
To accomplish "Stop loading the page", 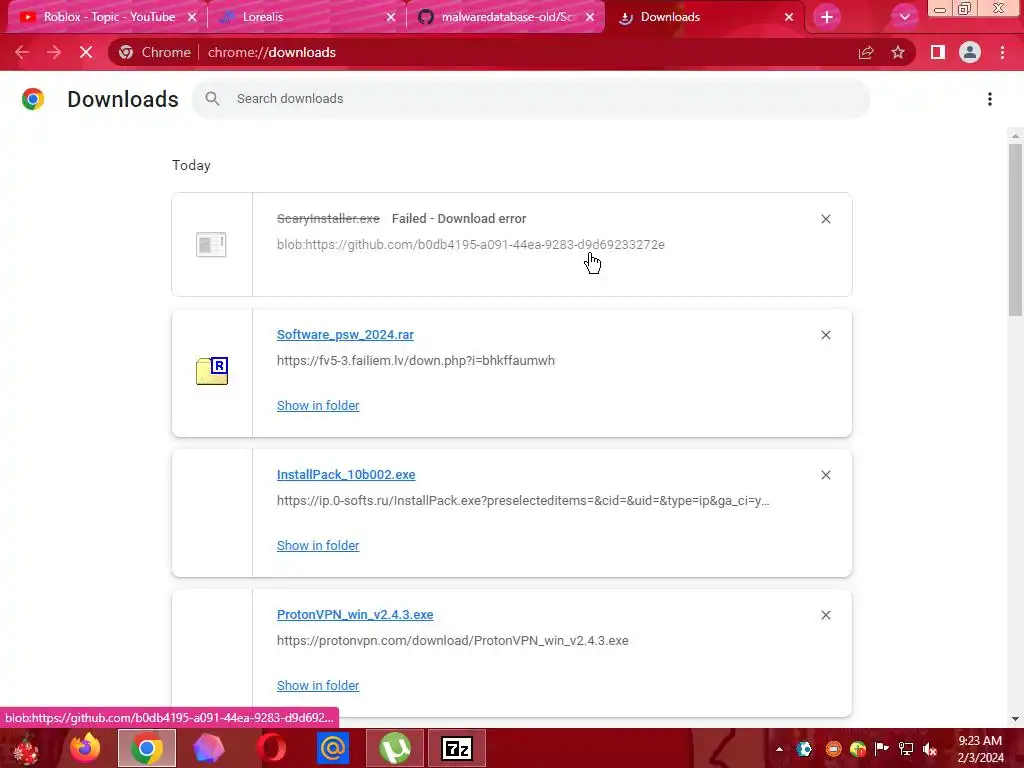I will coord(86,52).
